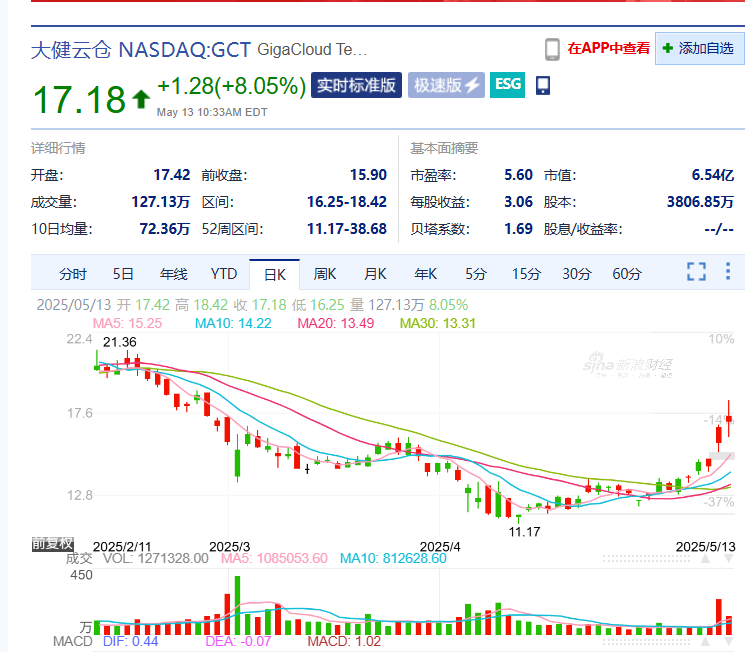745x652 pixels.
Task: Select the 实时标准版 button
Action: click(356, 85)
